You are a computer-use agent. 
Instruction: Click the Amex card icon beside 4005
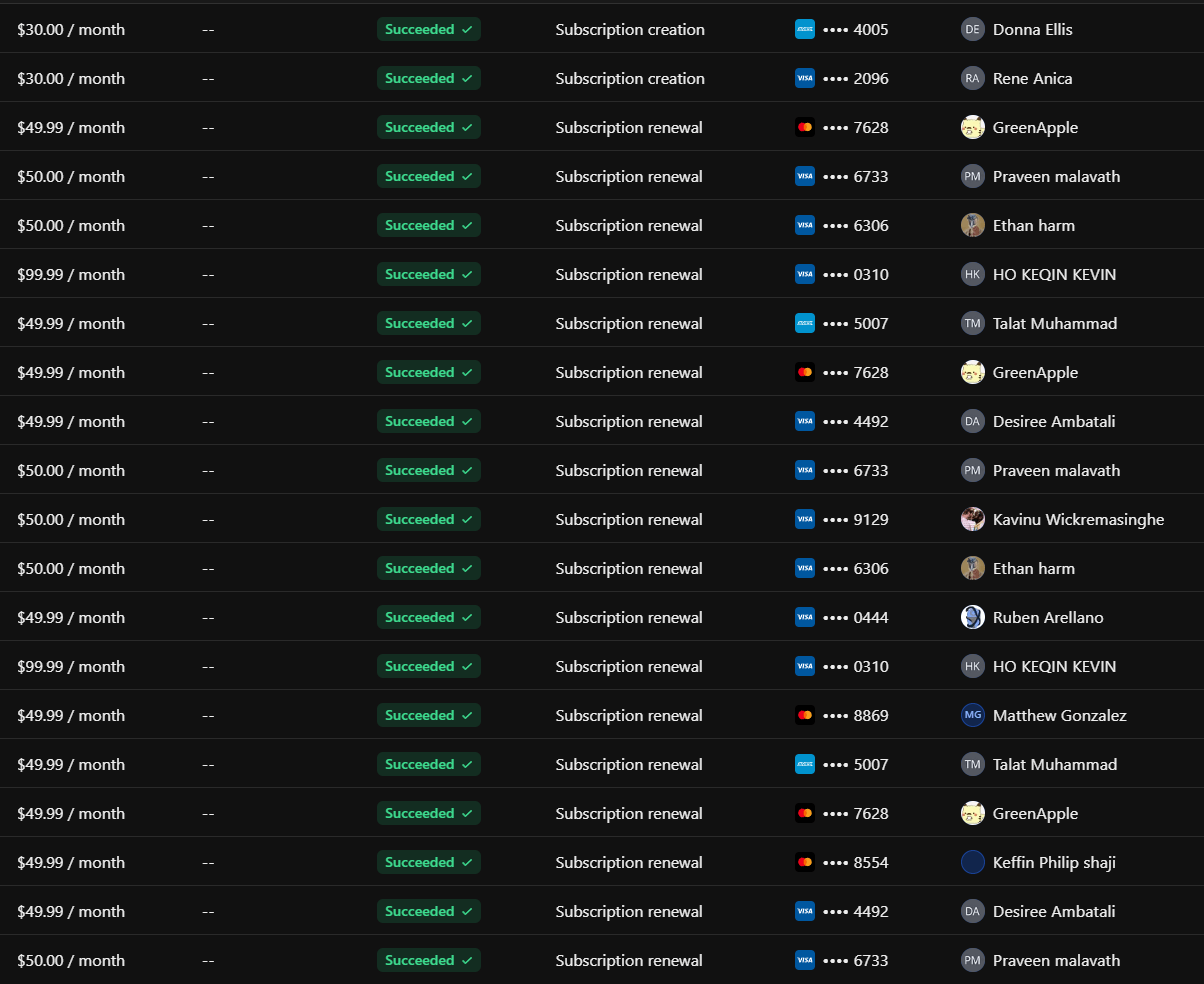tap(805, 30)
